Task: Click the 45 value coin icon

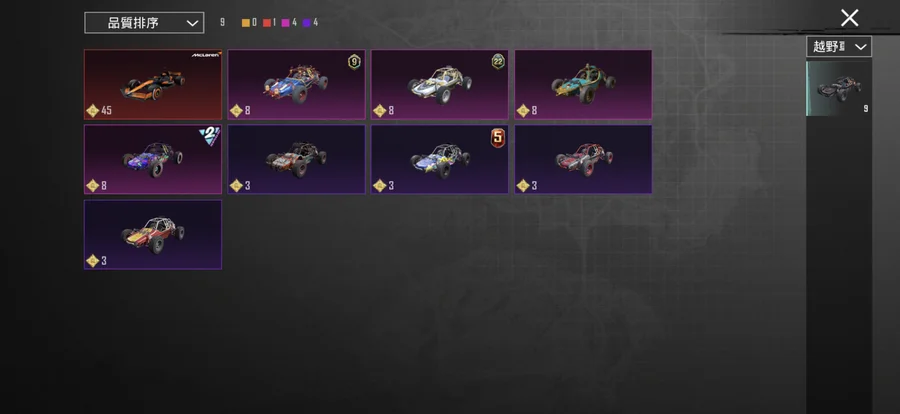Action: pos(92,110)
